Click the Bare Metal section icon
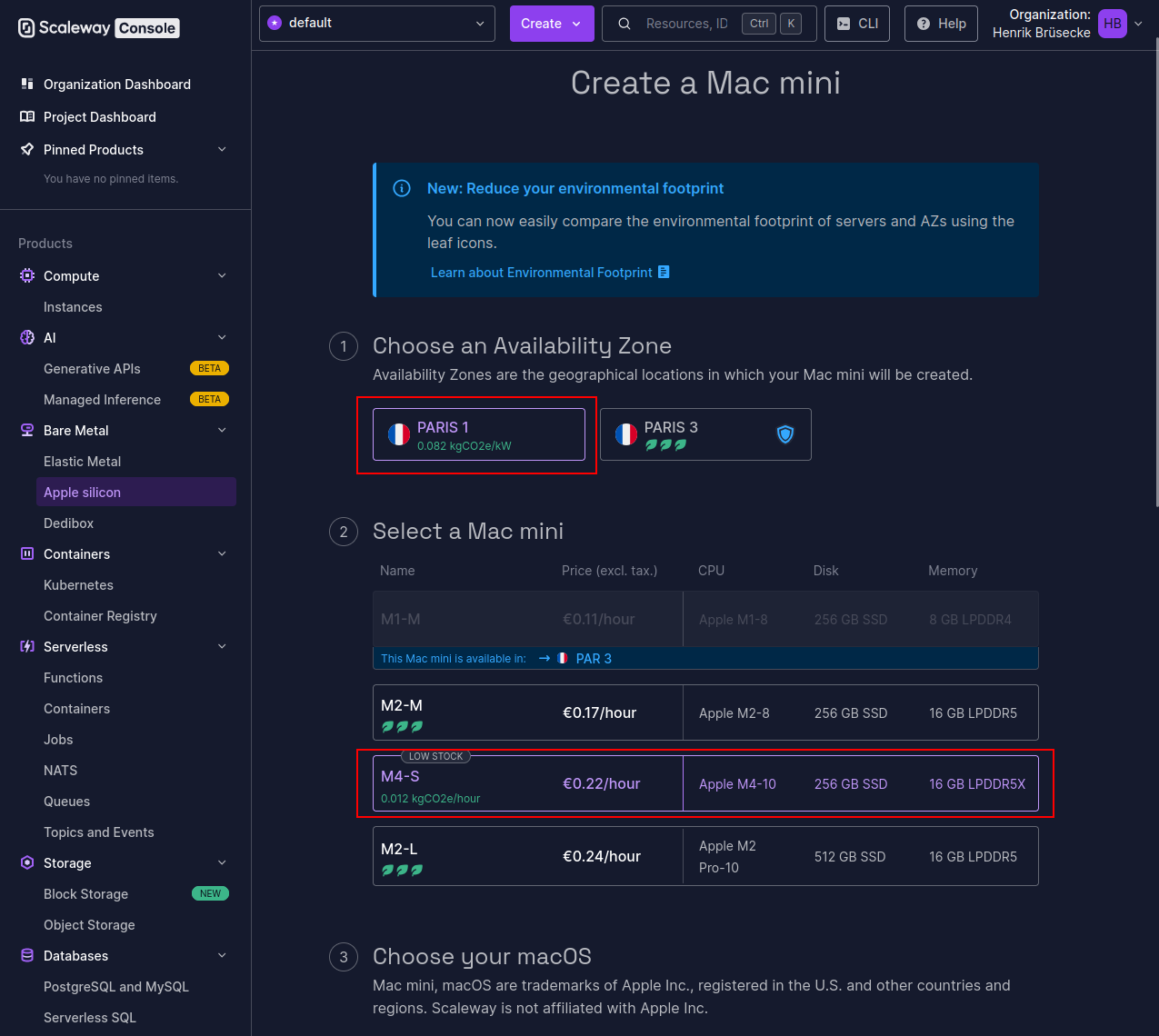1159x1036 pixels. tap(27, 430)
